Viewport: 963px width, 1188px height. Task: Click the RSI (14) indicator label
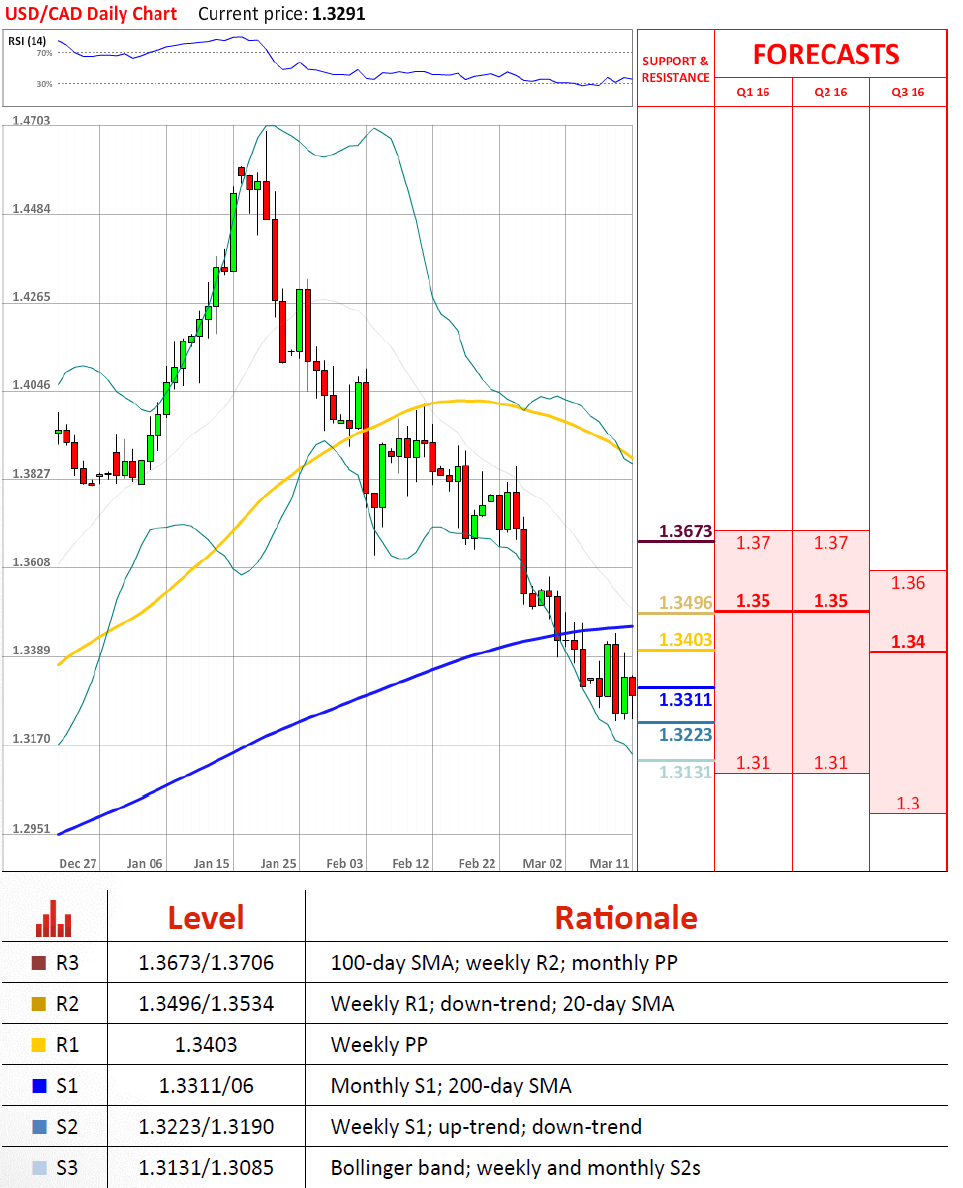(x=27, y=41)
